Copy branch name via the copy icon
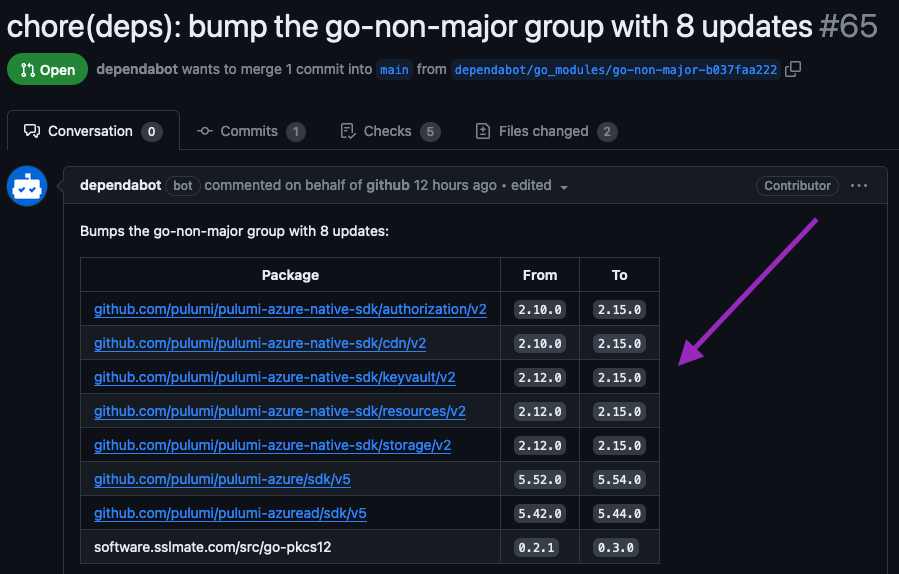 (793, 69)
